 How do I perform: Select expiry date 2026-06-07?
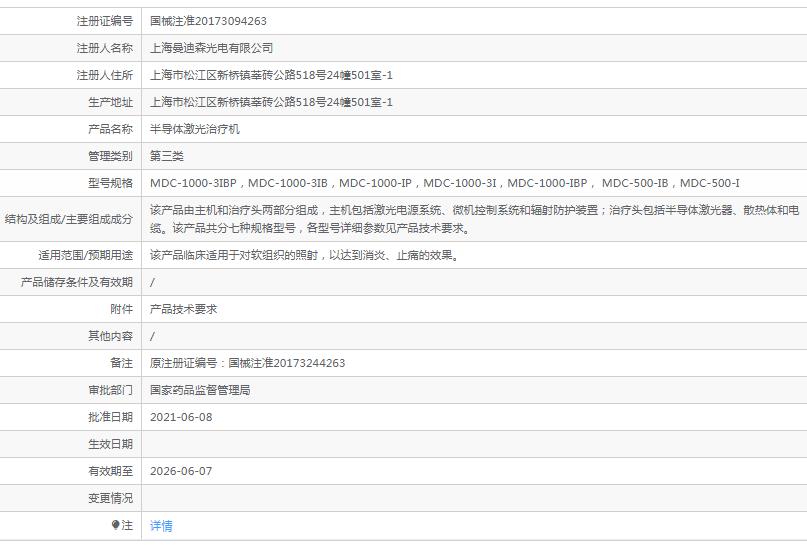181,471
